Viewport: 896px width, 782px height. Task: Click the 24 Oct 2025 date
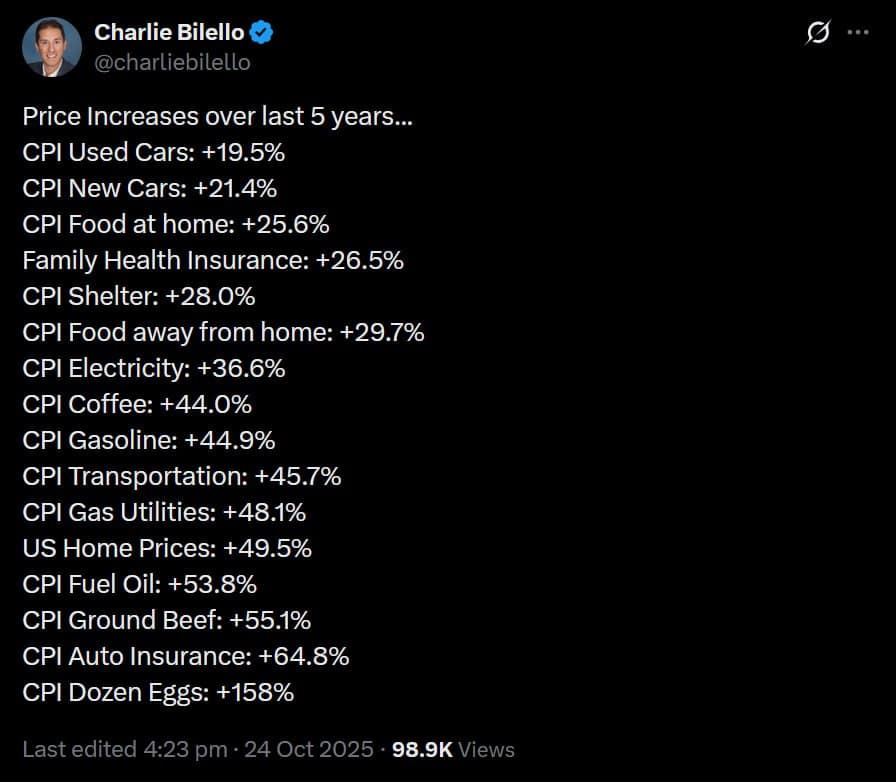click(x=322, y=749)
